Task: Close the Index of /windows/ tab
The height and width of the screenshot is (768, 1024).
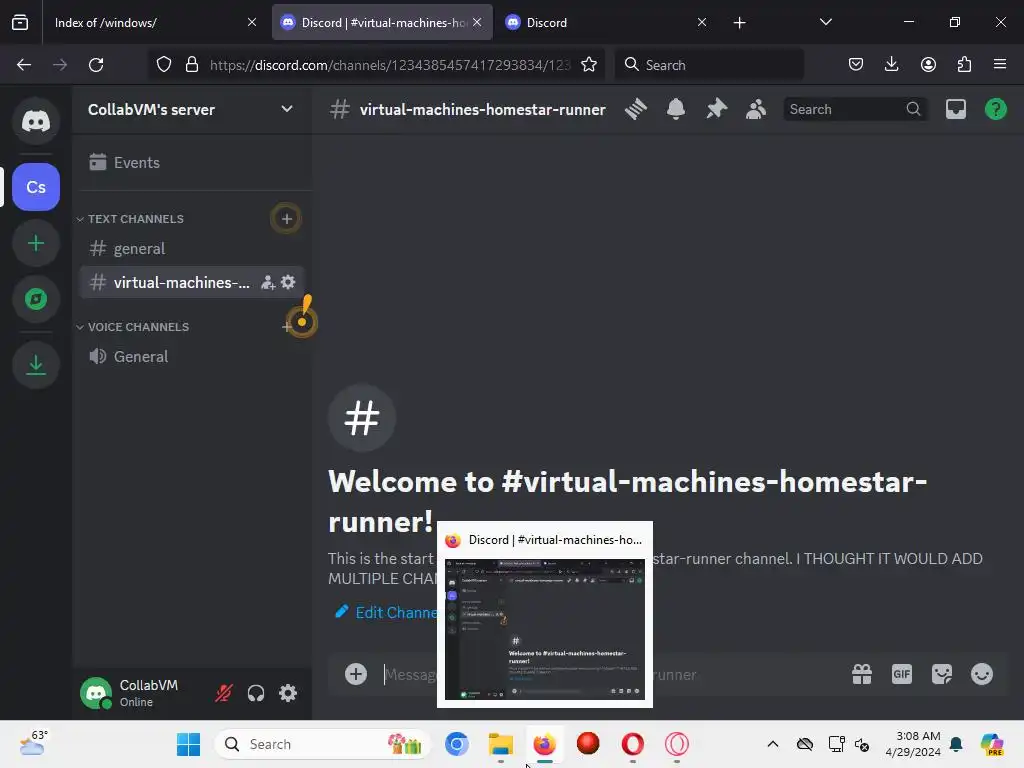Action: click(x=252, y=22)
